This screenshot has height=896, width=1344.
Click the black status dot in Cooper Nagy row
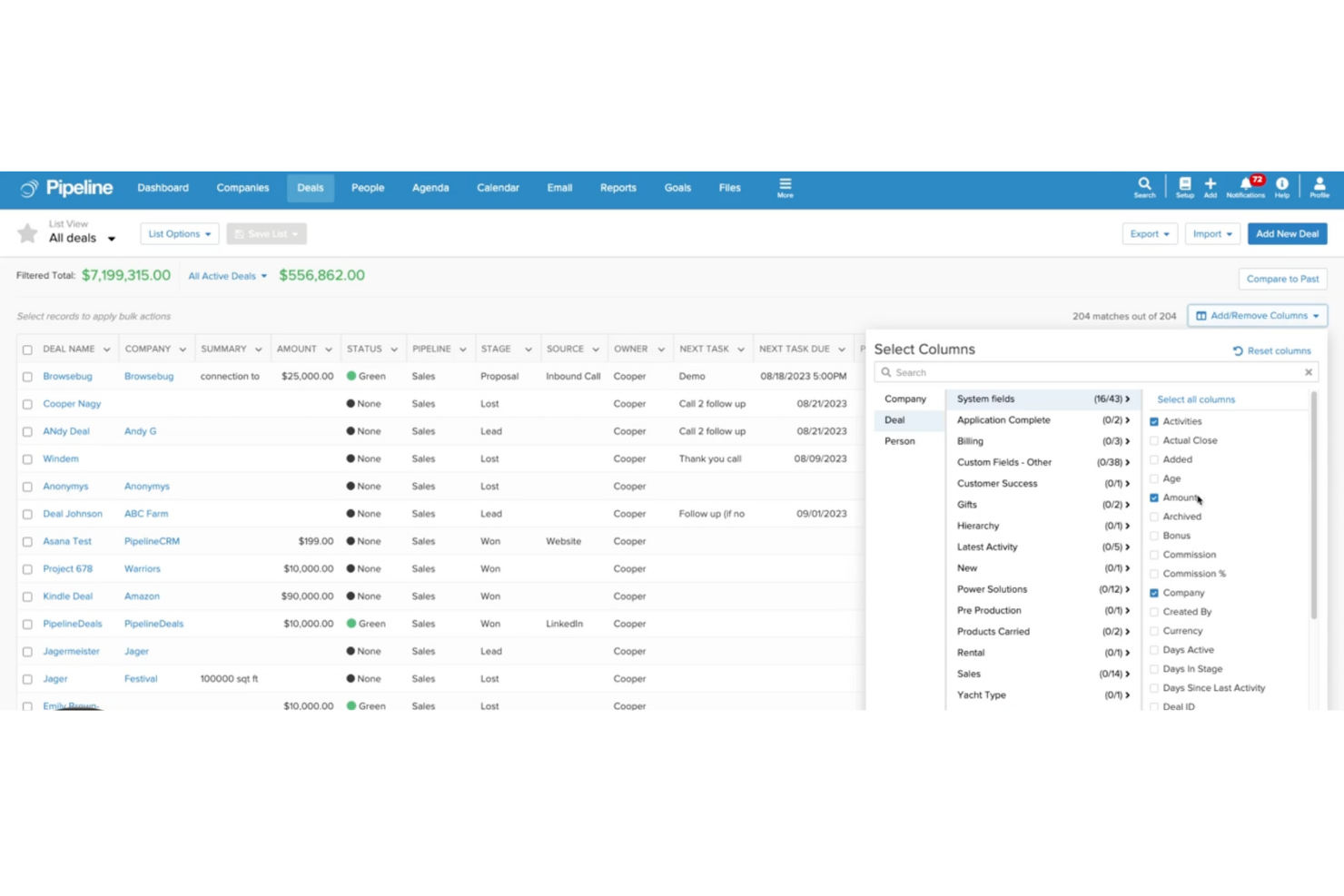(351, 404)
